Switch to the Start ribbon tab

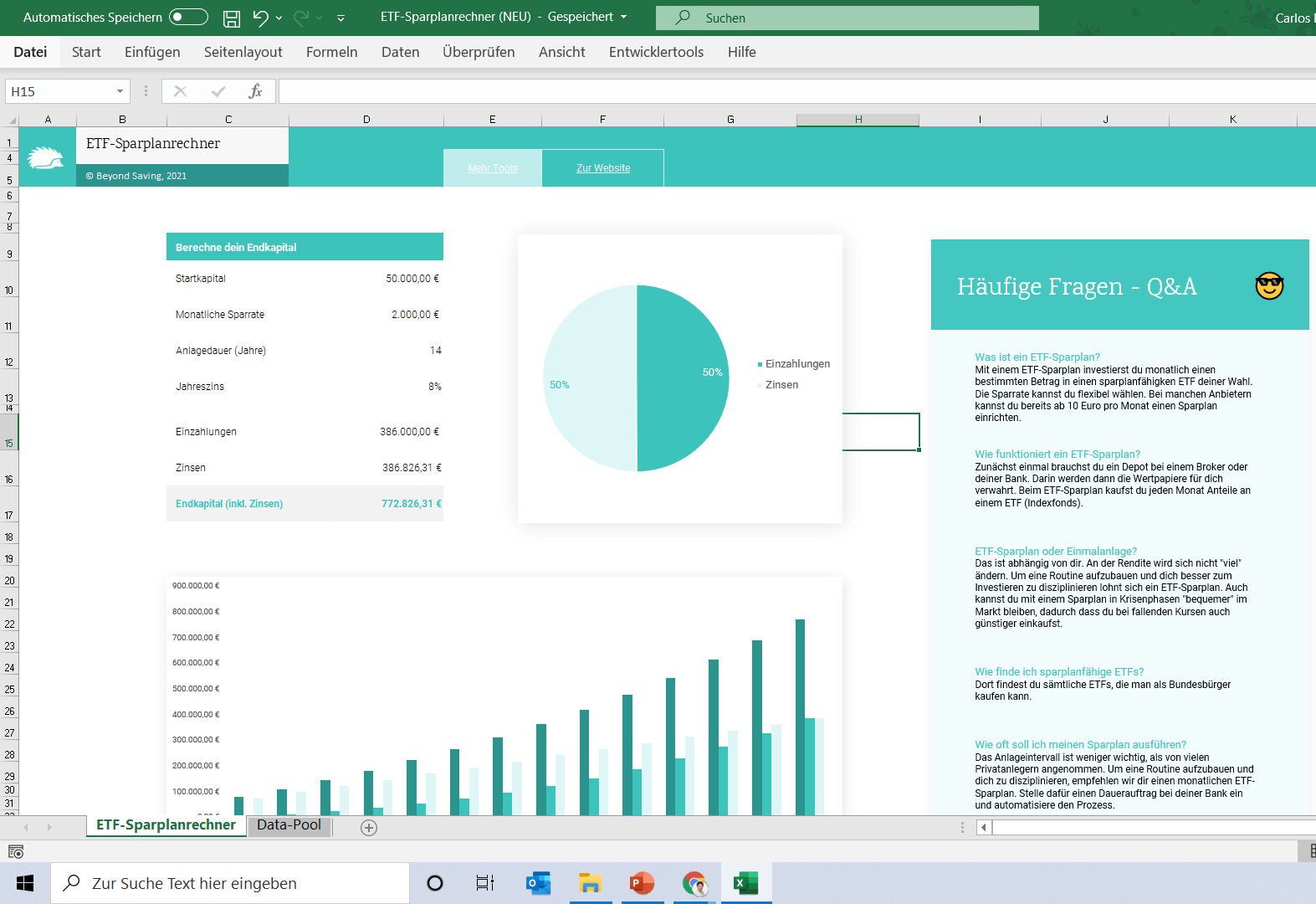click(x=86, y=52)
